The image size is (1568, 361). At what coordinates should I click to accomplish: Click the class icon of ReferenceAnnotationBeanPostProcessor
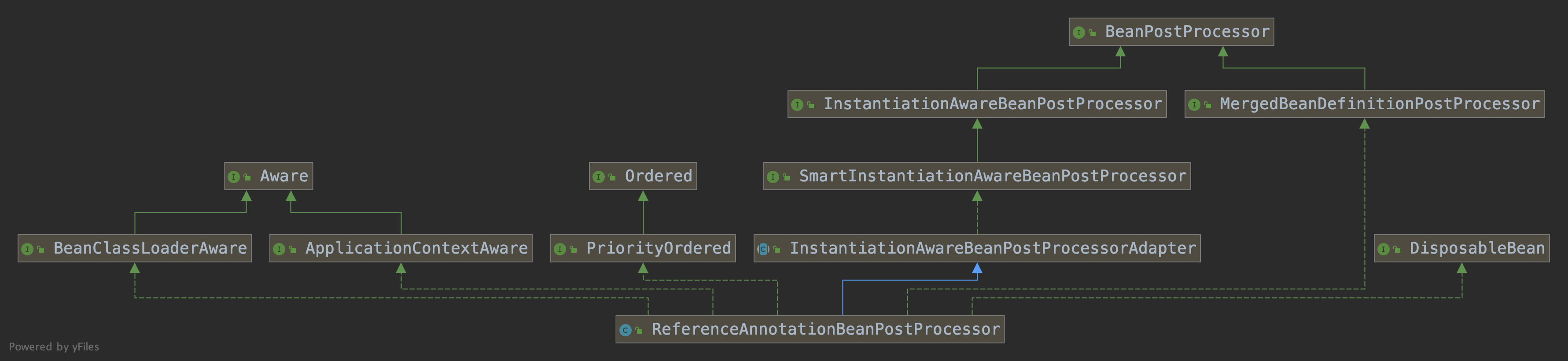(x=625, y=330)
